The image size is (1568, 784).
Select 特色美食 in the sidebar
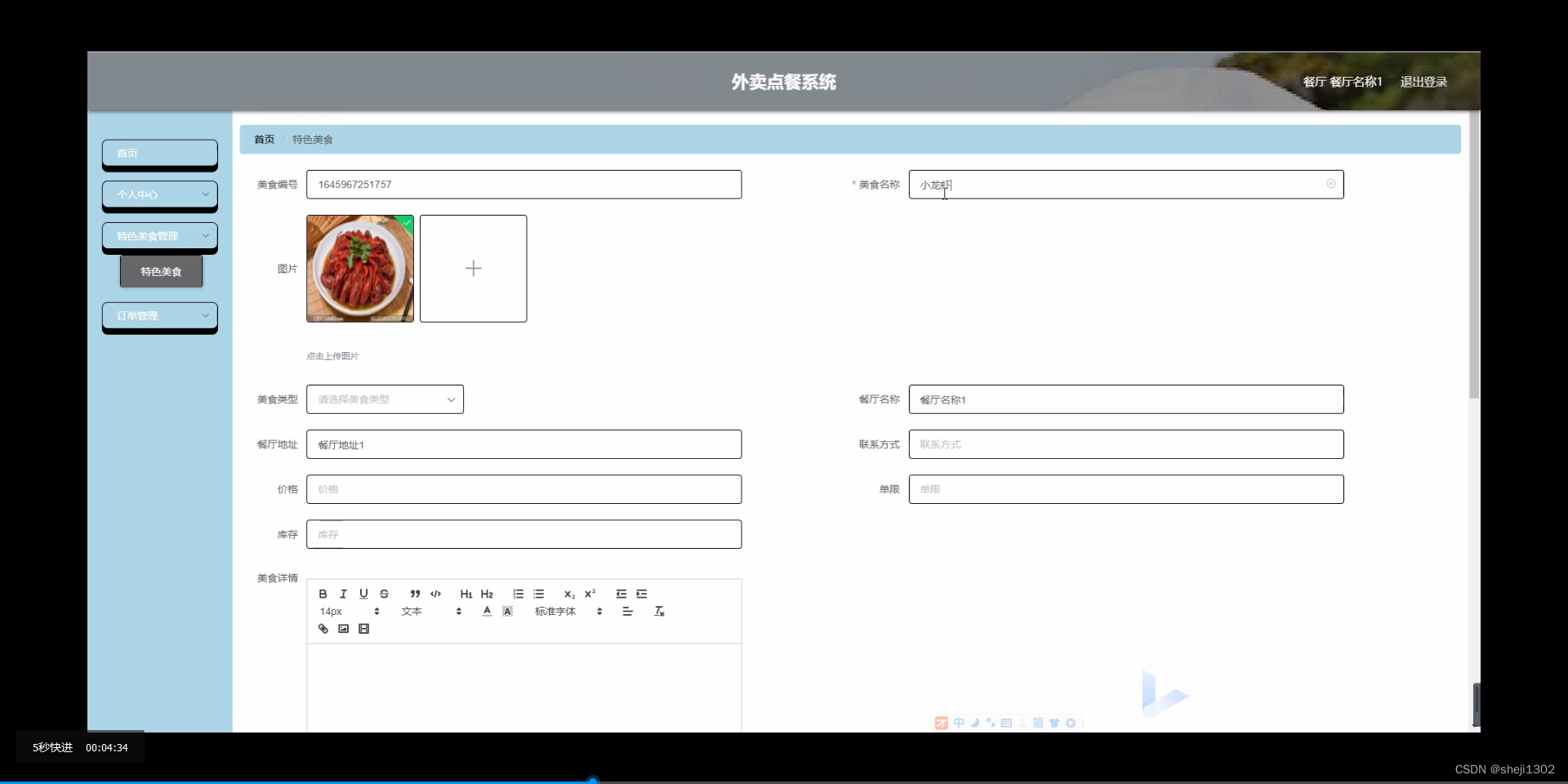pyautogui.click(x=160, y=271)
